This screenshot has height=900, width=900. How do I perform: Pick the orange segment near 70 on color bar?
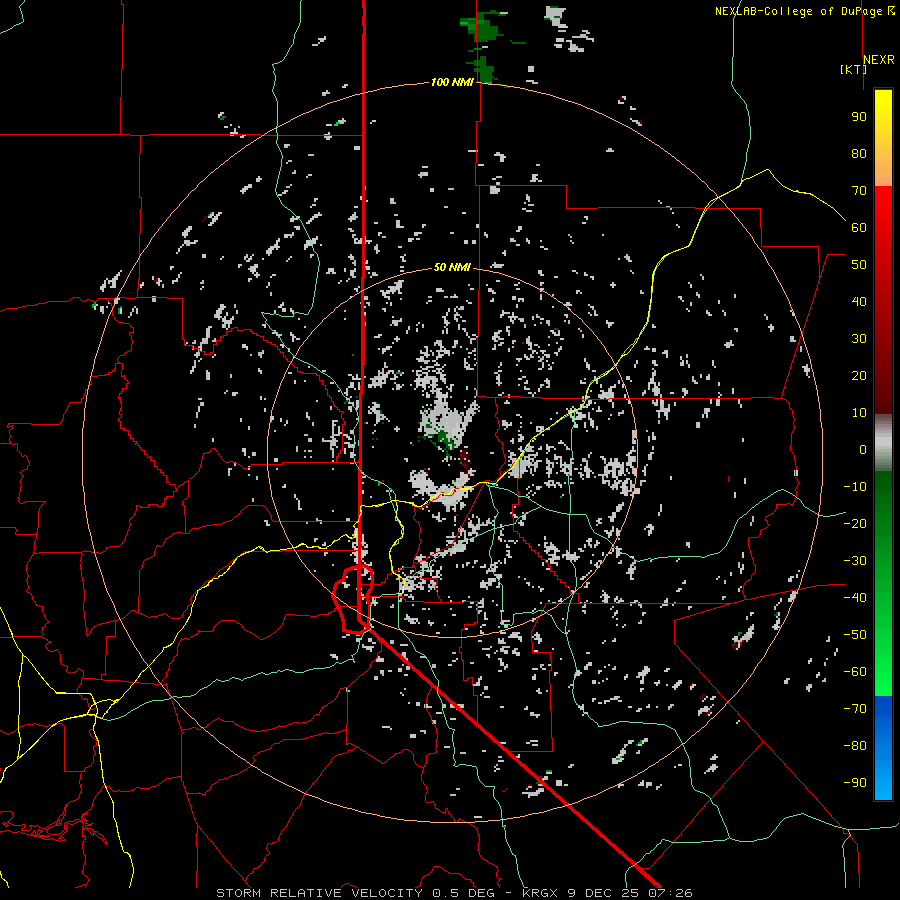tap(883, 172)
